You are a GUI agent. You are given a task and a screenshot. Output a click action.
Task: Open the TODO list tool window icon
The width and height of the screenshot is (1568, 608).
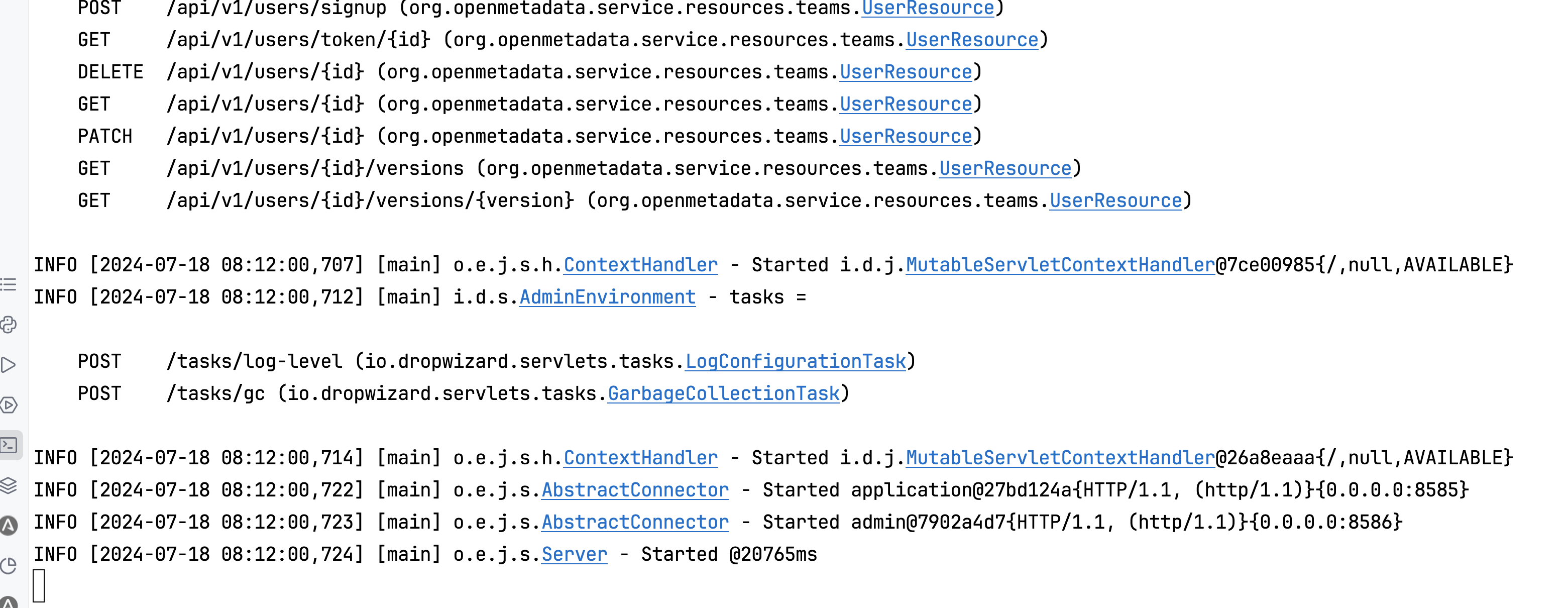click(x=9, y=284)
